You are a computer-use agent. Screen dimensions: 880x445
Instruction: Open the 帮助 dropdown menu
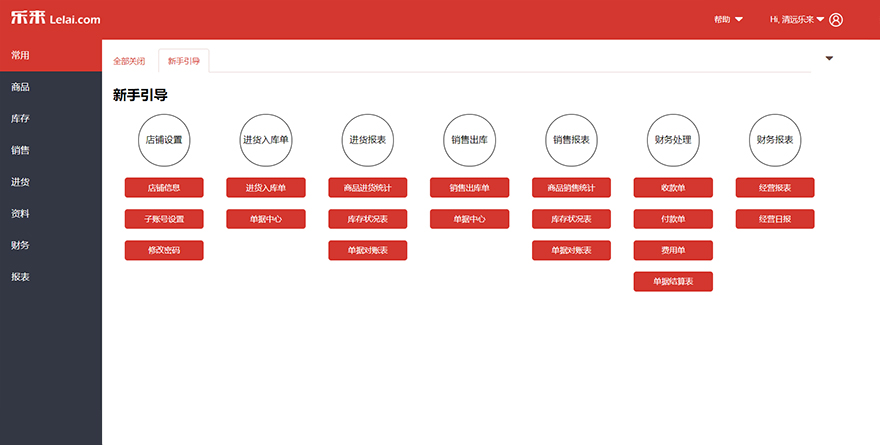click(x=728, y=20)
